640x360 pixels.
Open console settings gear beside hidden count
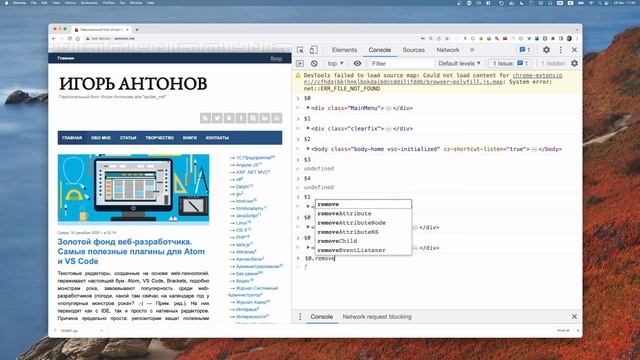point(575,63)
